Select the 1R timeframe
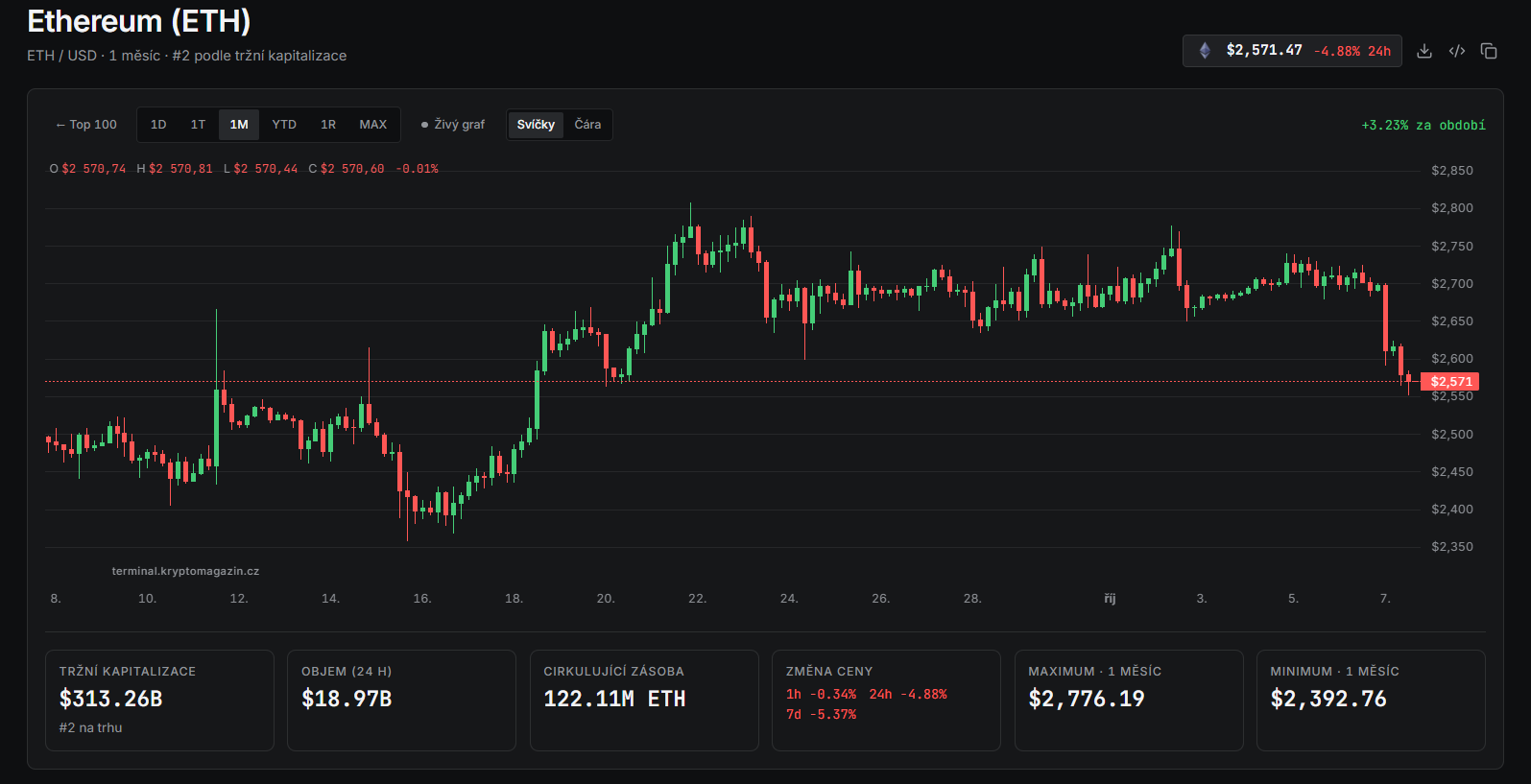Viewport: 1531px width, 784px height. tap(328, 125)
